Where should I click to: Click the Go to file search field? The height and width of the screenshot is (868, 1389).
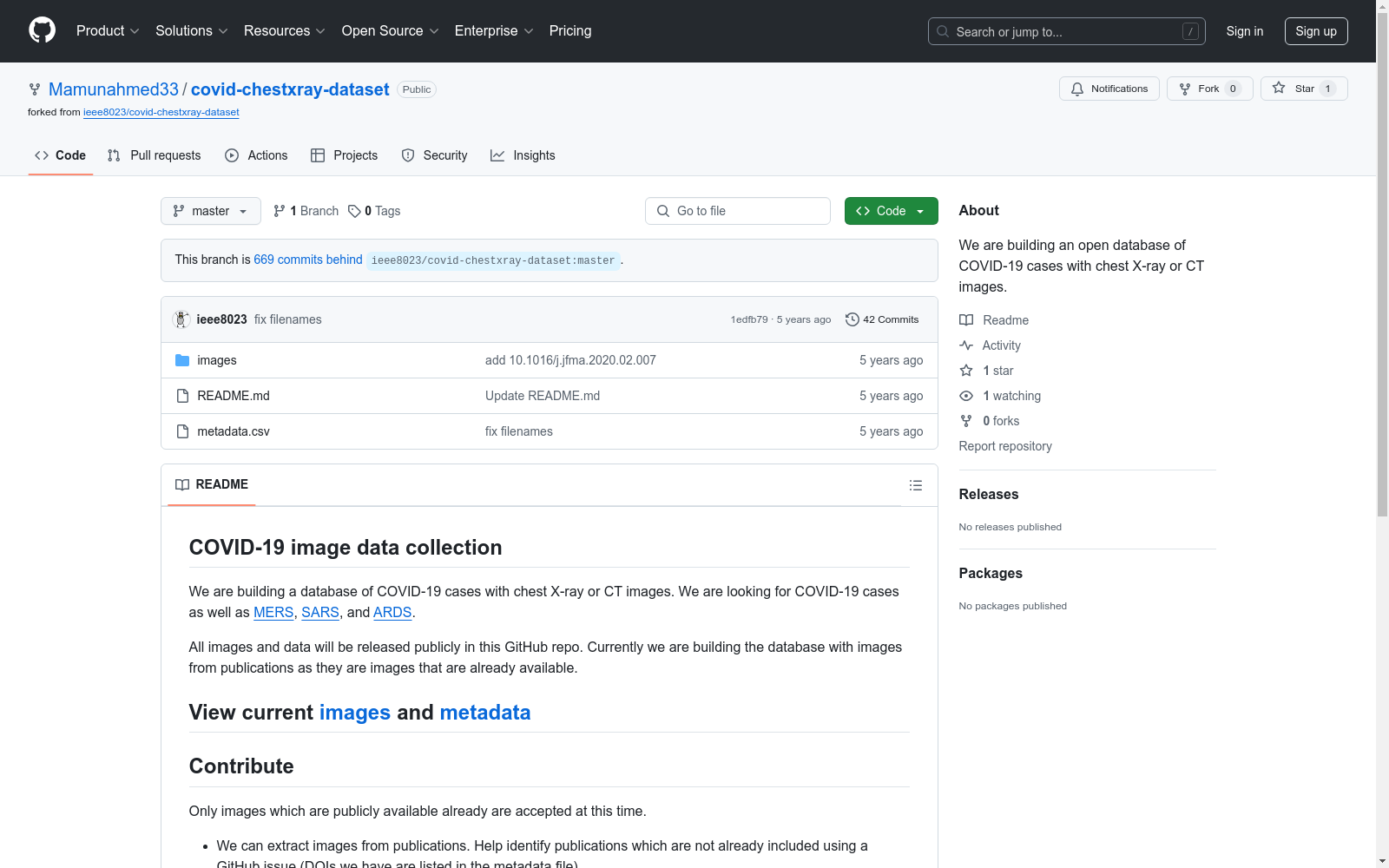(x=738, y=211)
